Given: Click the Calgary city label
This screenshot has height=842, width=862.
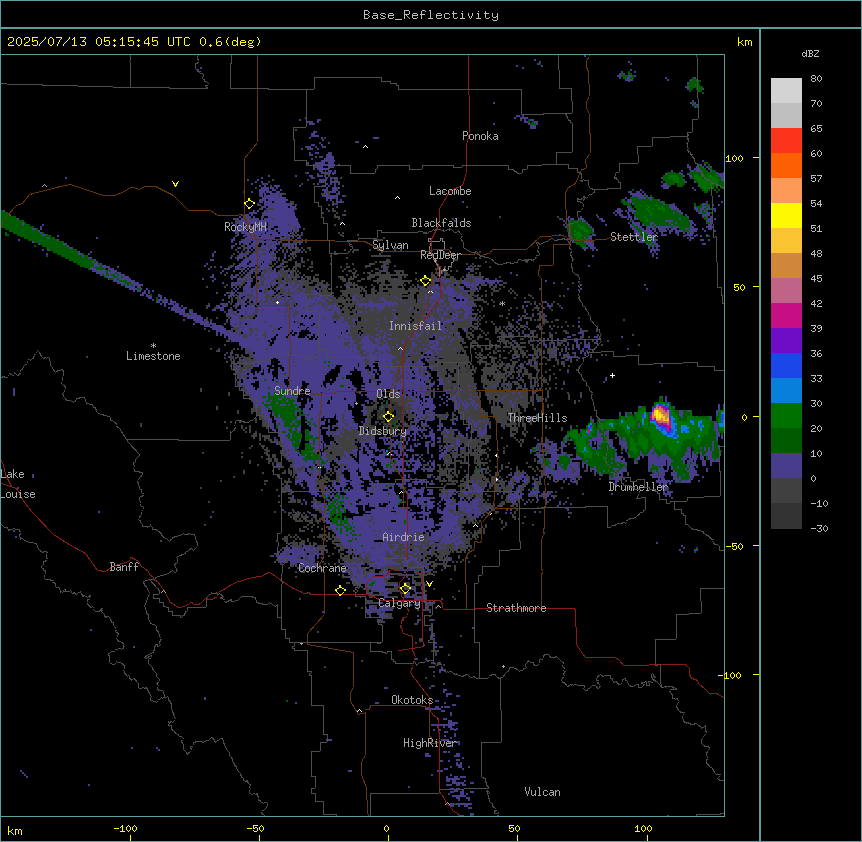Looking at the screenshot, I should pos(400,603).
